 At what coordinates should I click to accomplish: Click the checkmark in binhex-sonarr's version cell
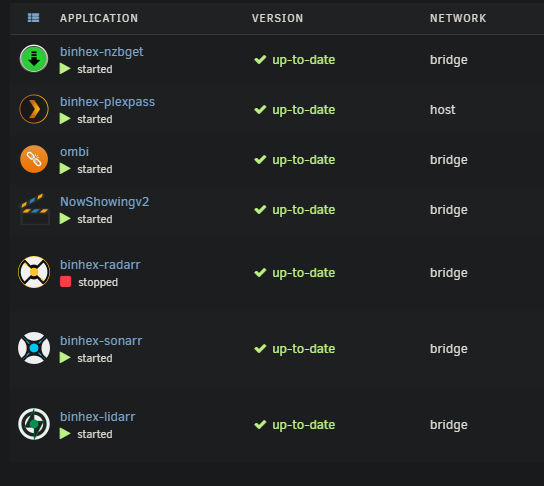pos(260,349)
